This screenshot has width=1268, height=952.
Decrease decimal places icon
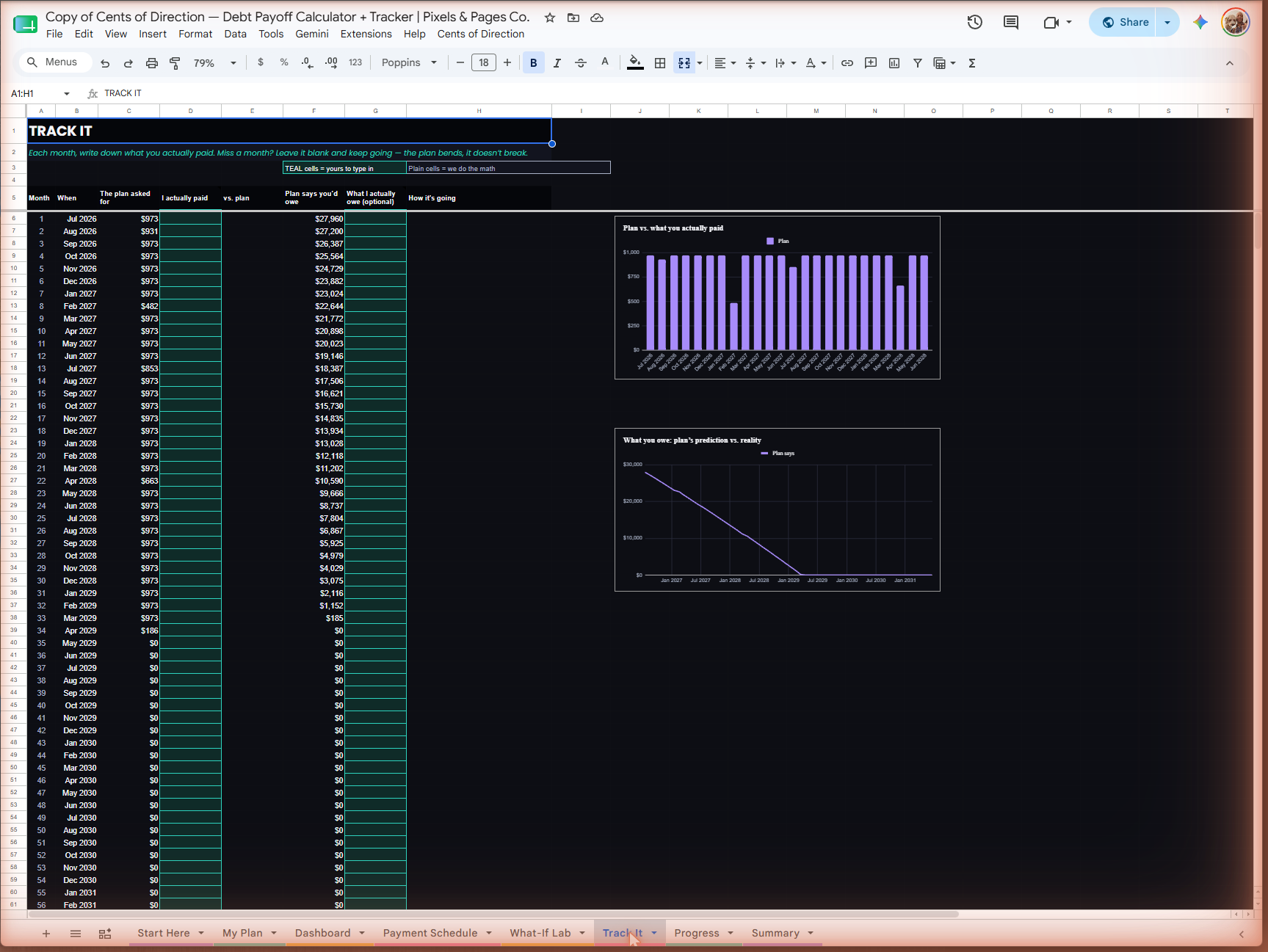[307, 62]
